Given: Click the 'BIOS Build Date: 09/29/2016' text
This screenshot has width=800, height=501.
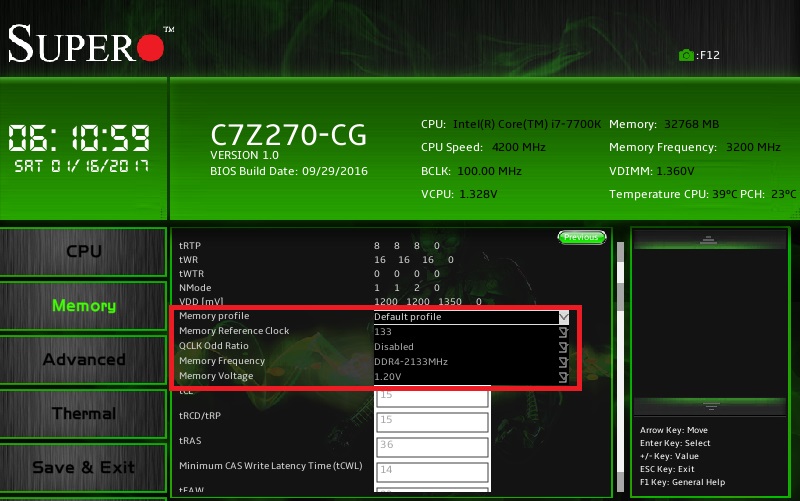Looking at the screenshot, I should coord(289,171).
